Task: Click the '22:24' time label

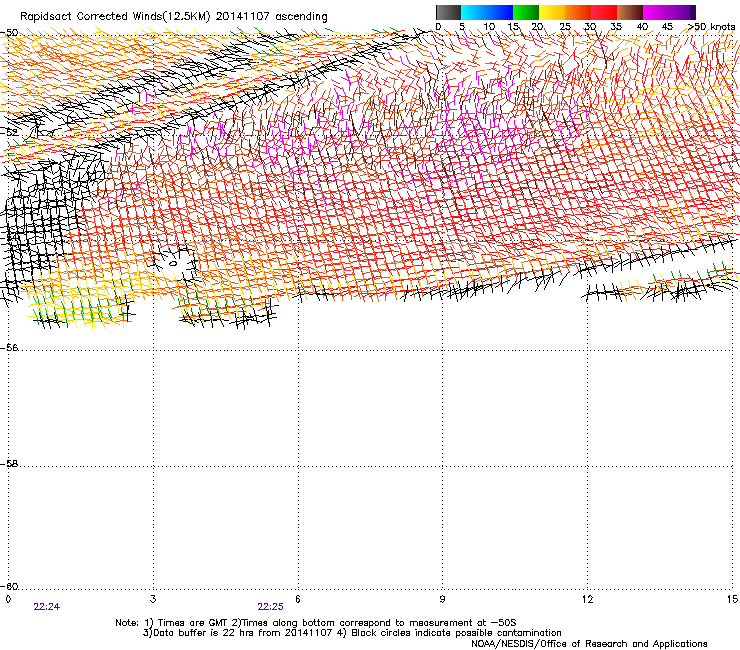Action: 47,607
